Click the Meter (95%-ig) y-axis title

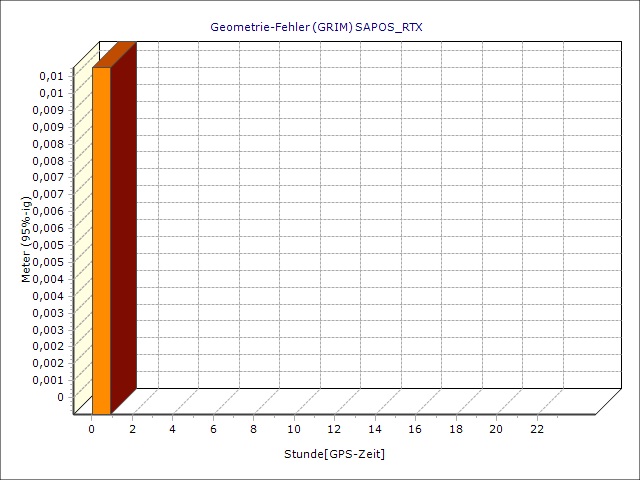(27, 238)
